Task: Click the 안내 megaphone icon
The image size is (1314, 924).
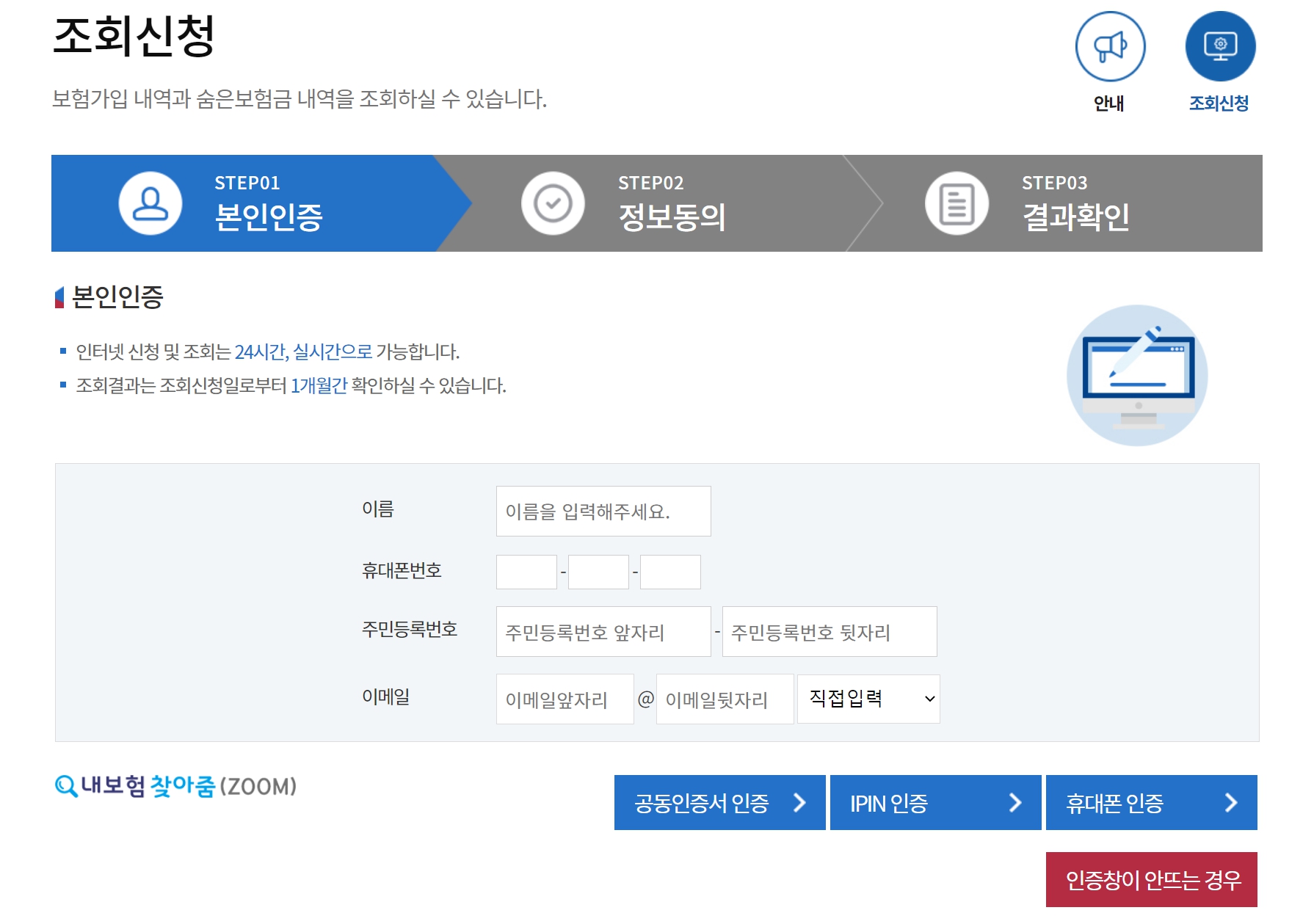Action: coord(1111,46)
